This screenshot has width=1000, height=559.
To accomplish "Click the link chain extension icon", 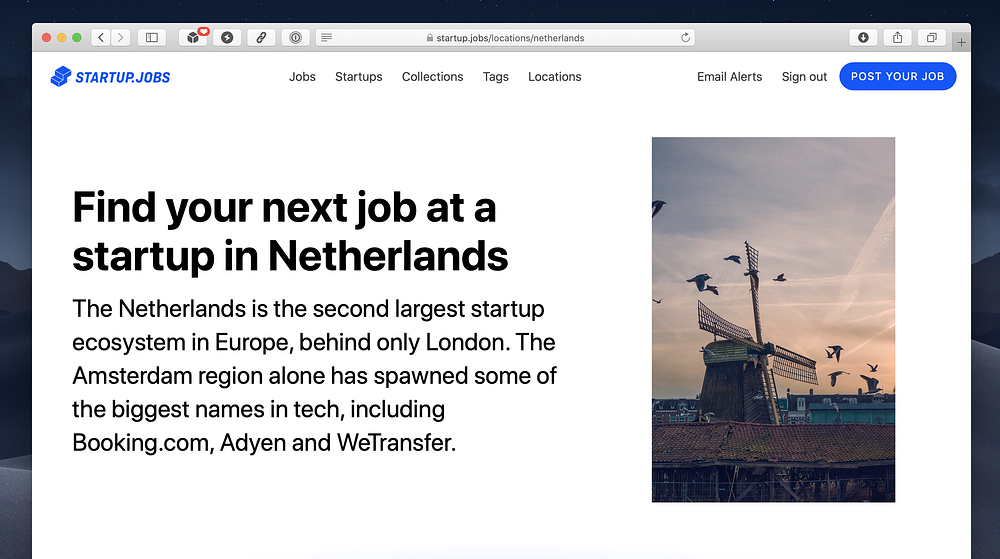I will coord(261,38).
